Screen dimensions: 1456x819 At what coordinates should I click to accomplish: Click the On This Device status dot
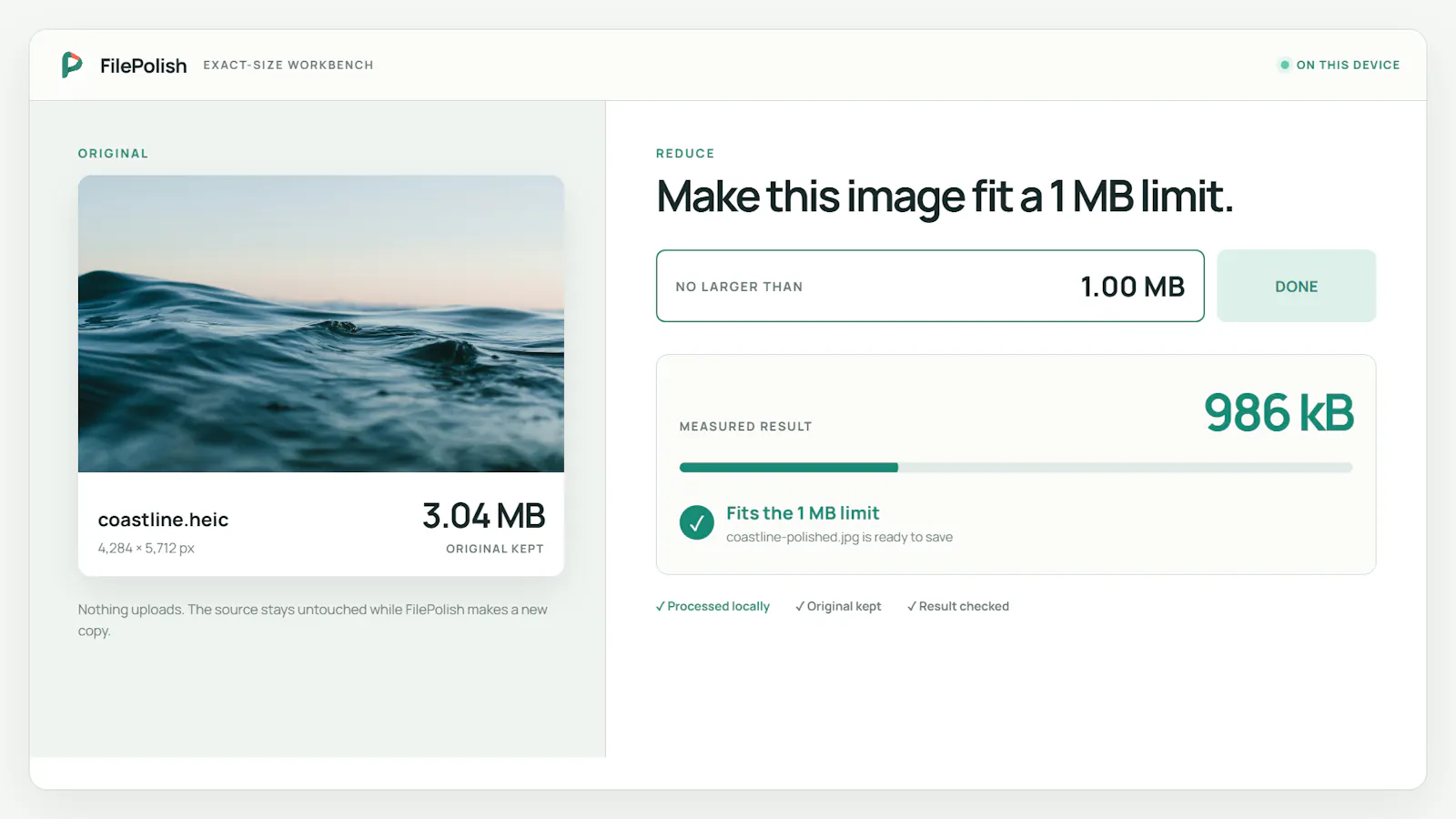[x=1285, y=65]
